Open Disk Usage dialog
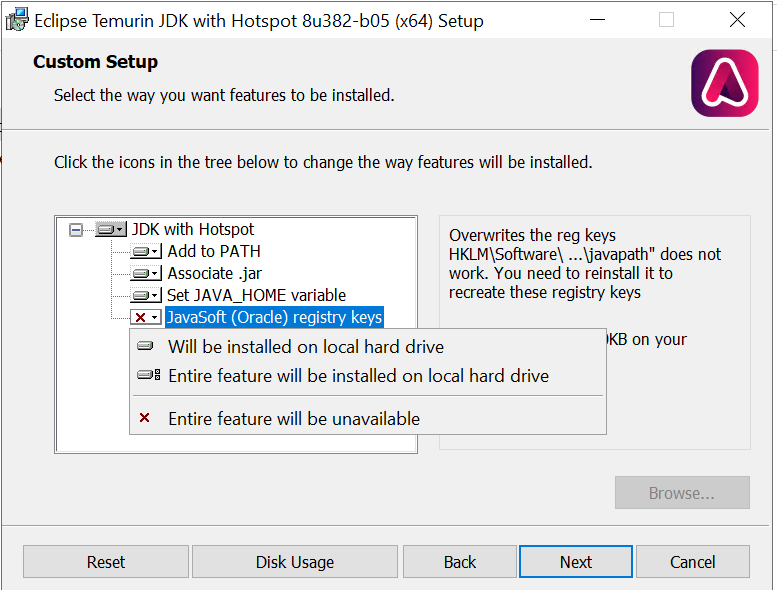This screenshot has height=590, width=777. point(295,562)
